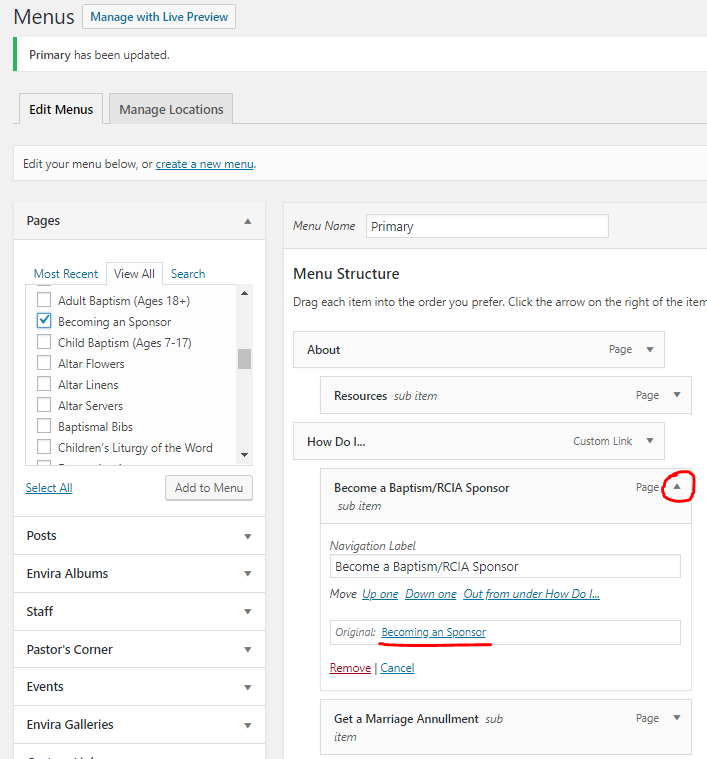Expand the Events panel arrow
The image size is (707, 759).
tap(247, 687)
